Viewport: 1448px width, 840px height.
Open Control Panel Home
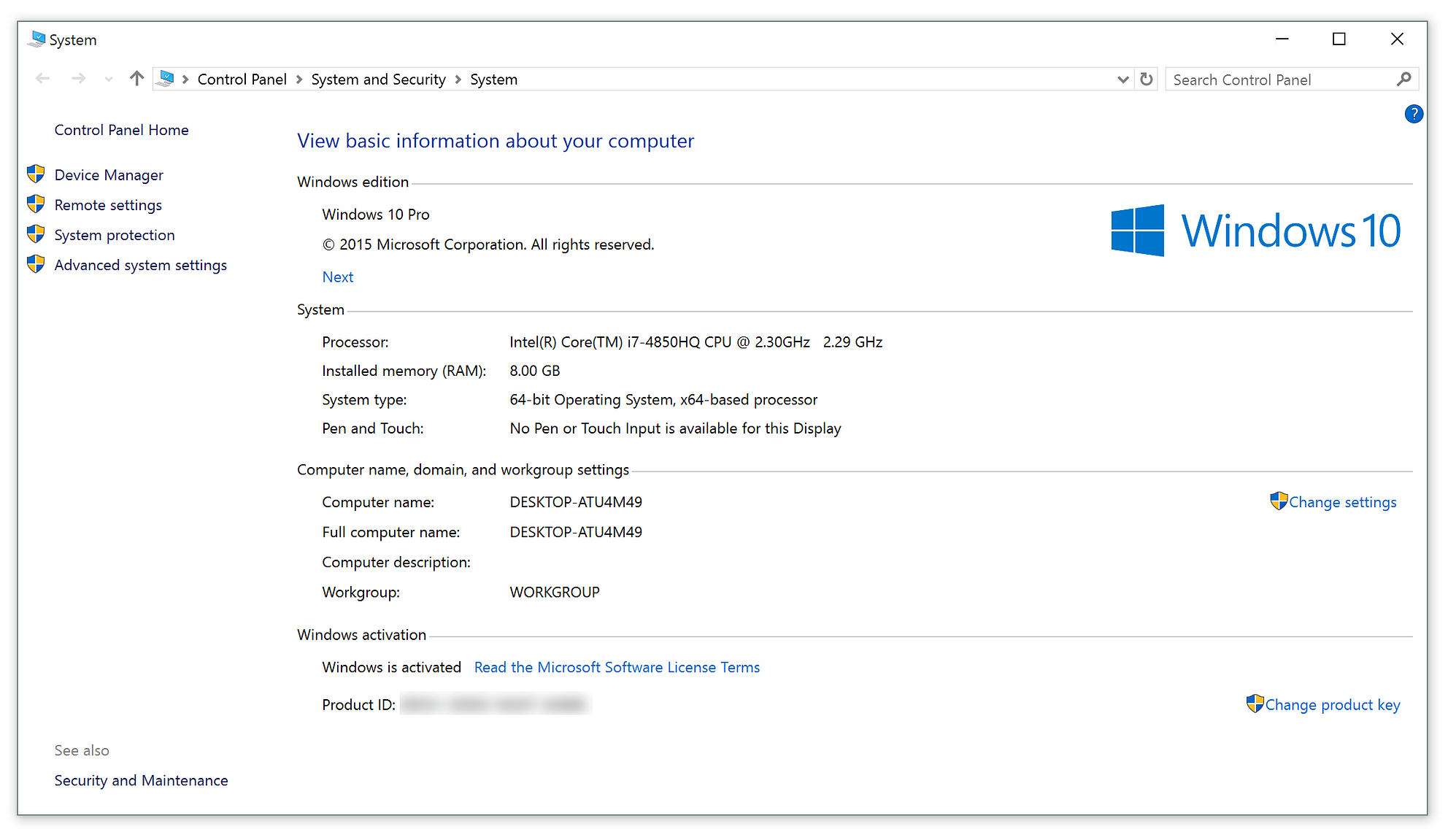(121, 130)
